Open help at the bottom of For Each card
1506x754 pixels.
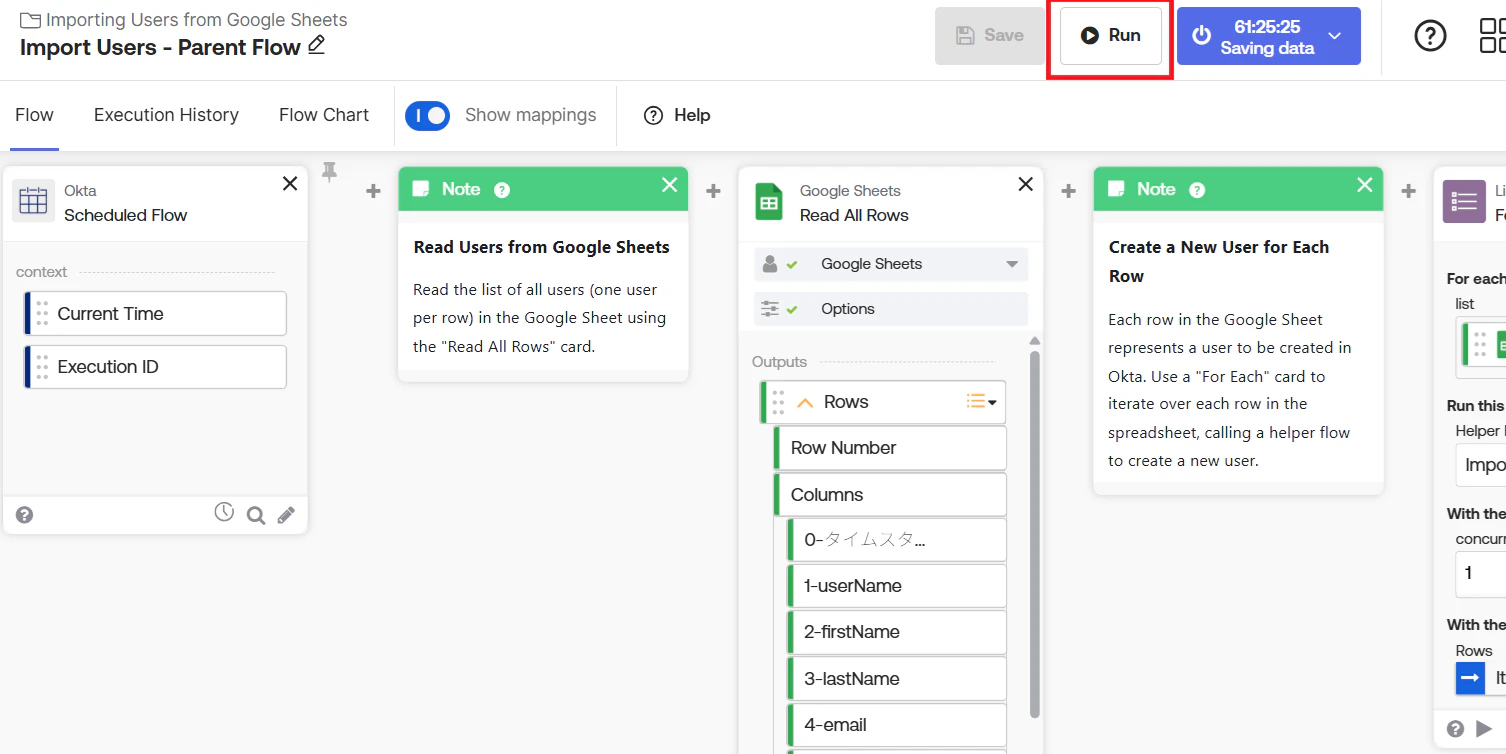(x=1456, y=728)
